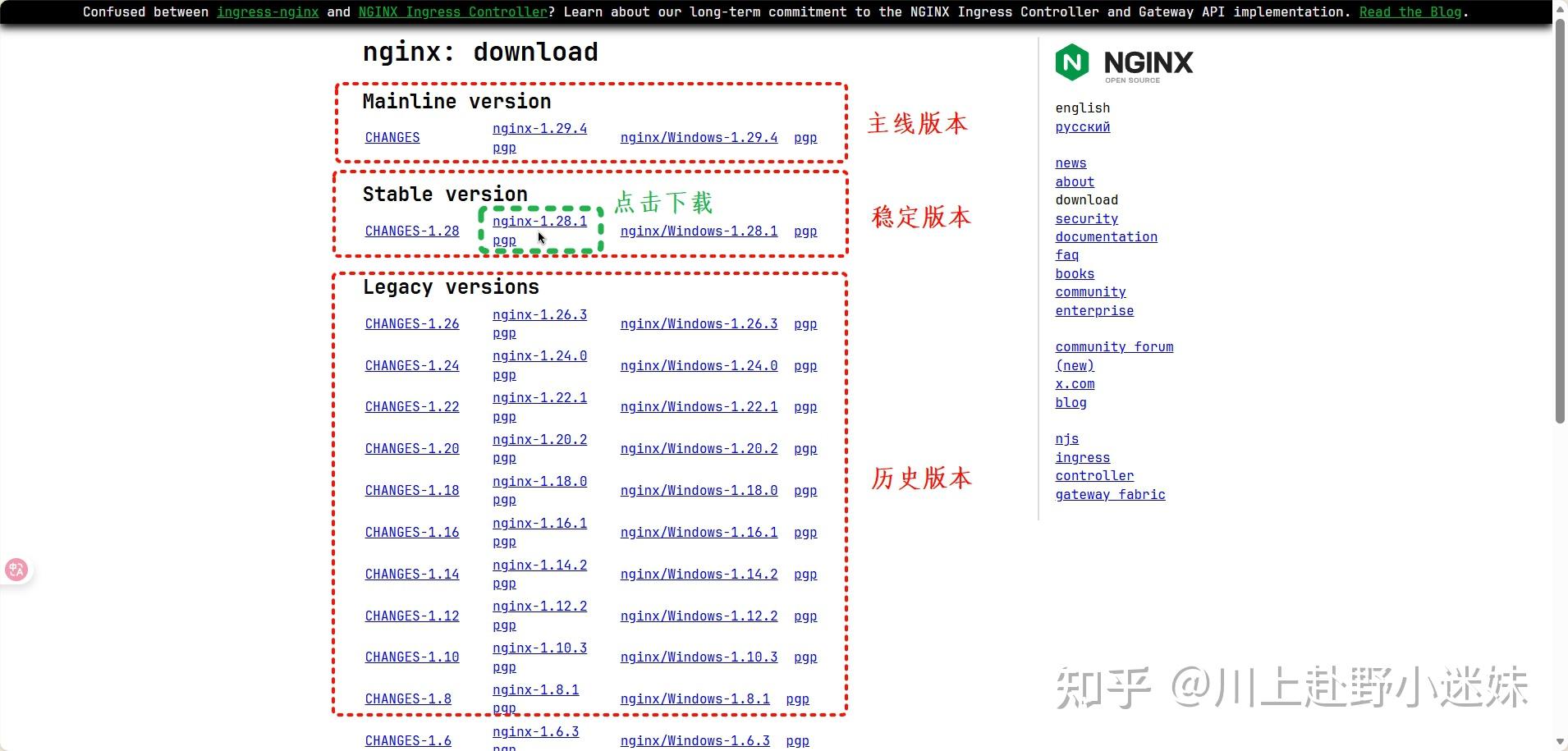Download stable nginx-1.28.1 source
This screenshot has width=1568, height=751.
(539, 221)
